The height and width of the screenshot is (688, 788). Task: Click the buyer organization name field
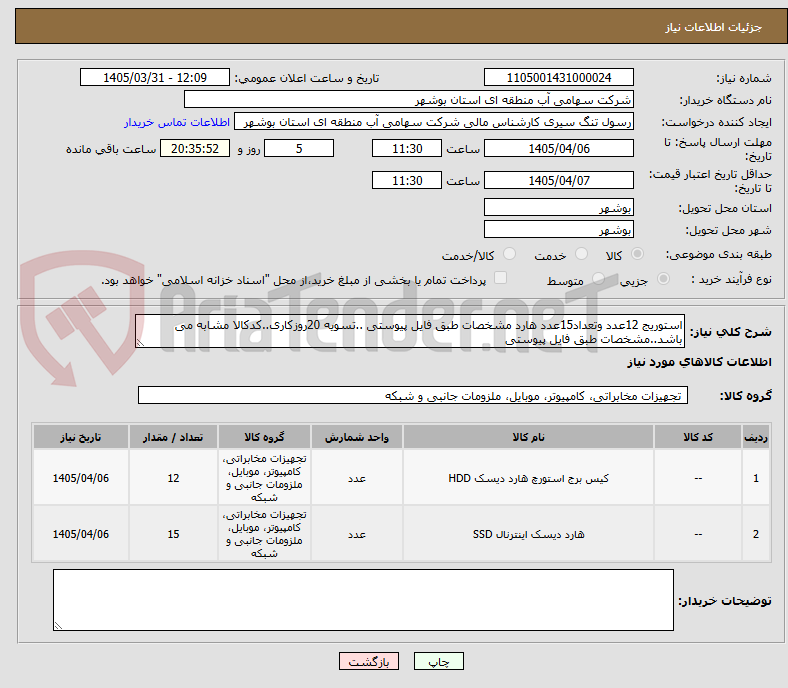click(x=409, y=100)
